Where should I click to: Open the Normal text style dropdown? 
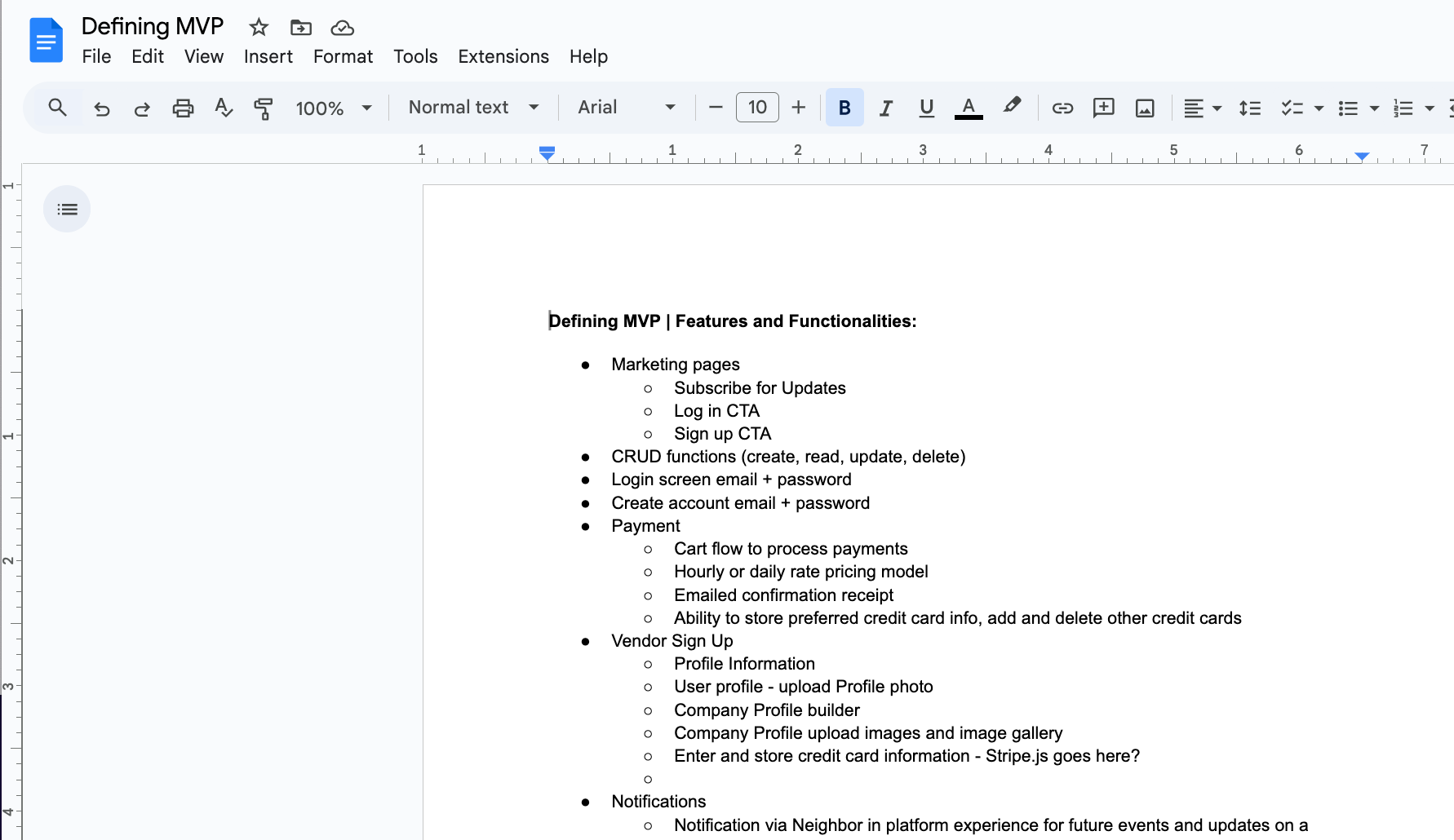coord(473,108)
